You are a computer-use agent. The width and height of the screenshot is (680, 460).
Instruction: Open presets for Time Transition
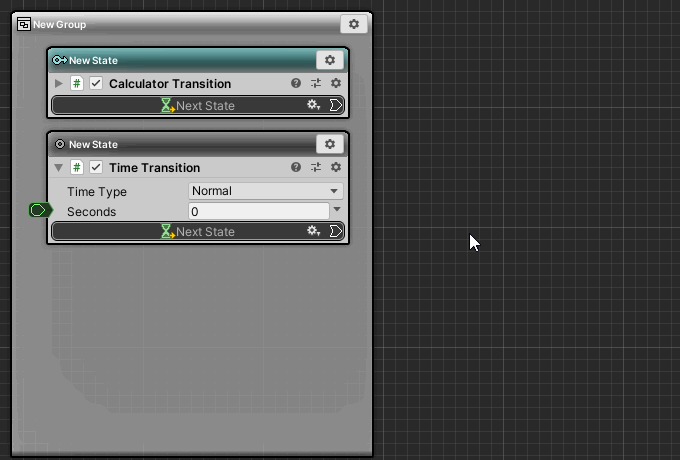point(316,168)
